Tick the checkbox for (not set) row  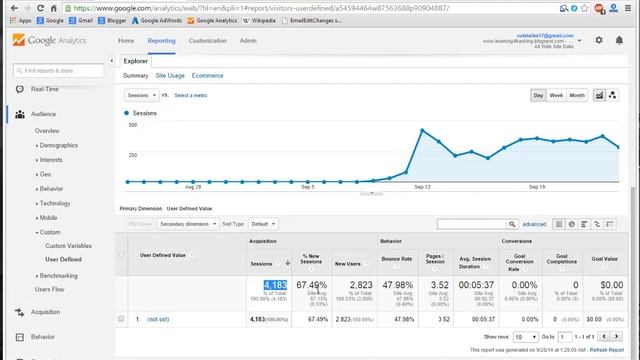coord(121,319)
